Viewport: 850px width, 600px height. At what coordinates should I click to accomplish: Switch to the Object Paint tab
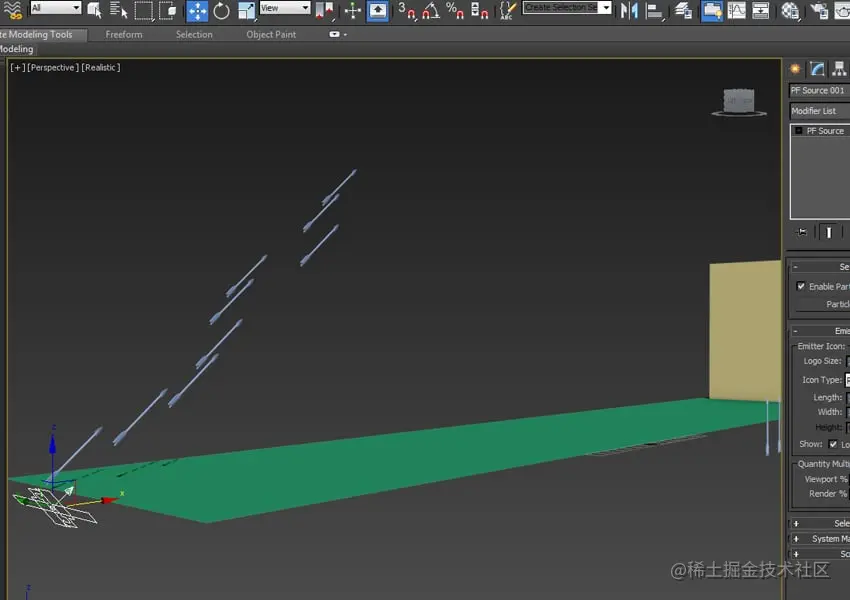(271, 34)
